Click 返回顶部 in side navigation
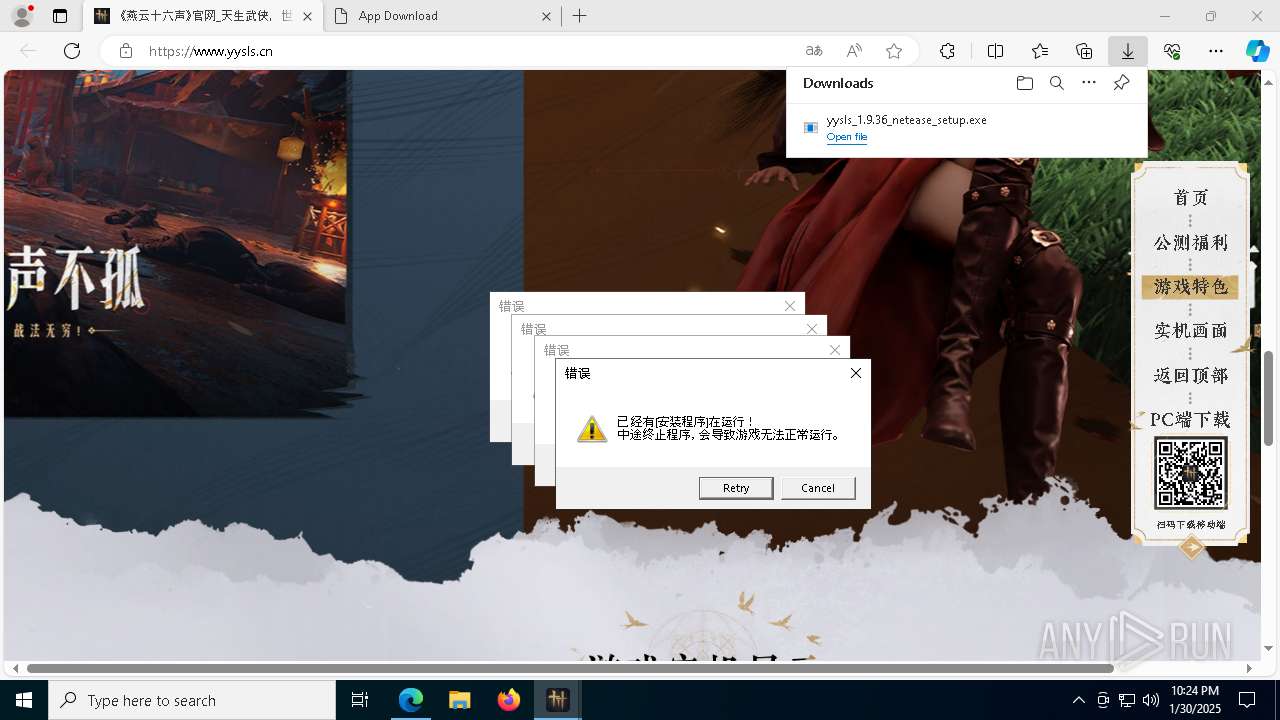 pyautogui.click(x=1191, y=376)
